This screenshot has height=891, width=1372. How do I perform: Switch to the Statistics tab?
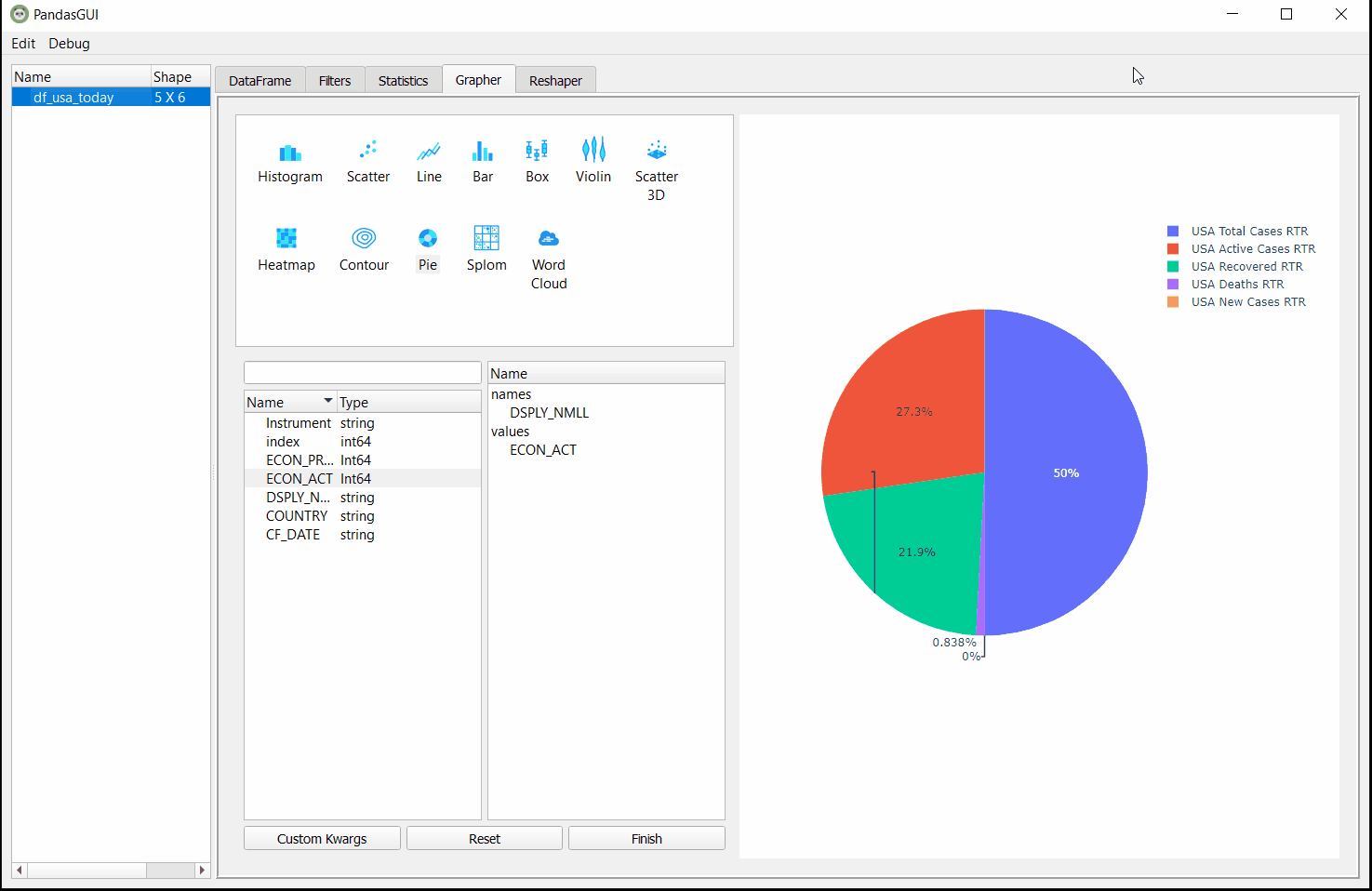403,81
